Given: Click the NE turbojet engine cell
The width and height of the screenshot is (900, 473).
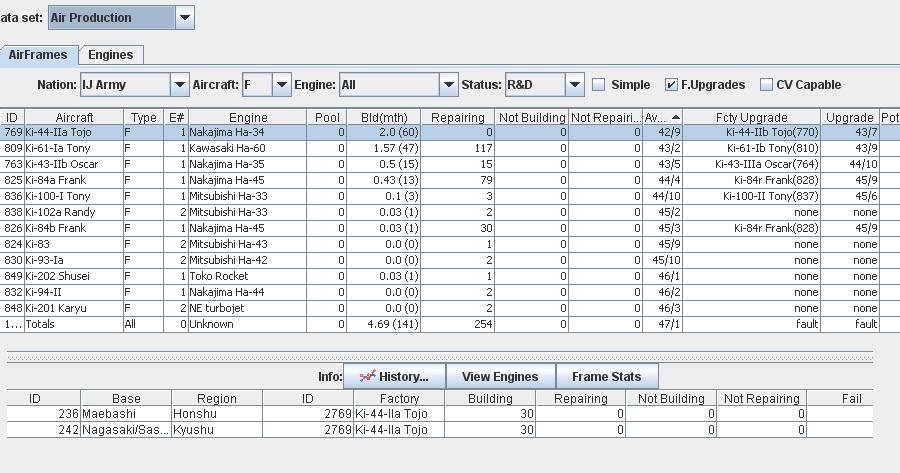Looking at the screenshot, I should (x=248, y=308).
